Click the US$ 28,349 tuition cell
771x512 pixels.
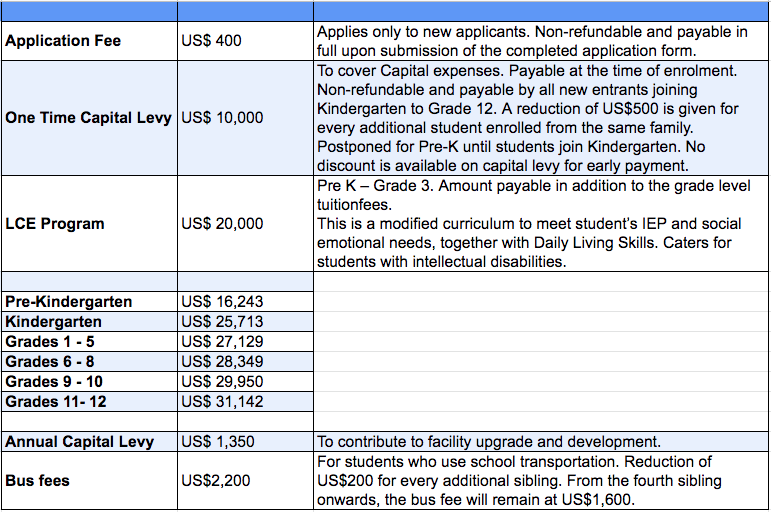pos(245,361)
